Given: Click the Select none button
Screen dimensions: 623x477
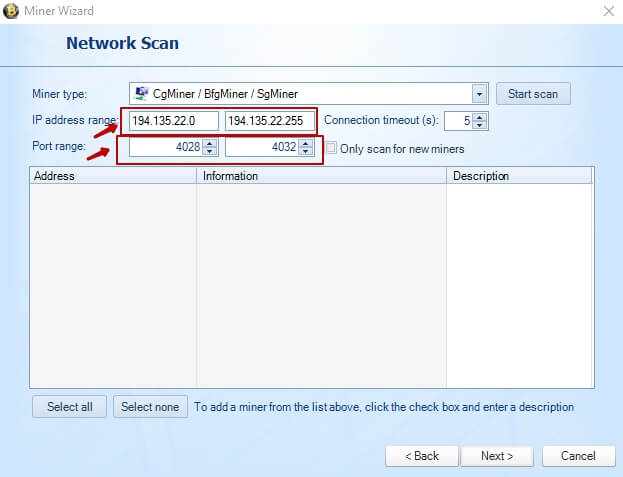Looking at the screenshot, I should [150, 407].
